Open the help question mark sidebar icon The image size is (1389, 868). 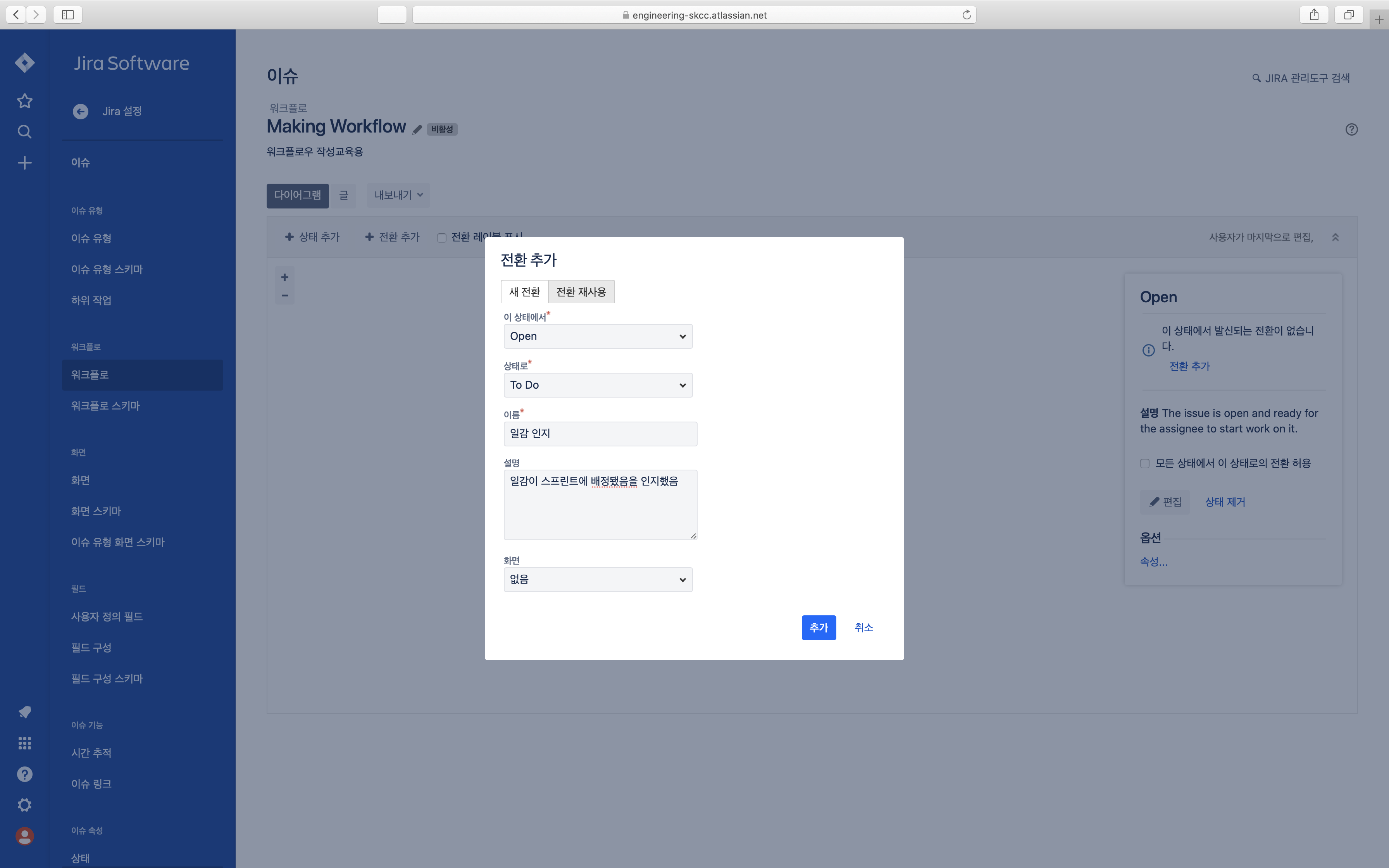pos(25,775)
